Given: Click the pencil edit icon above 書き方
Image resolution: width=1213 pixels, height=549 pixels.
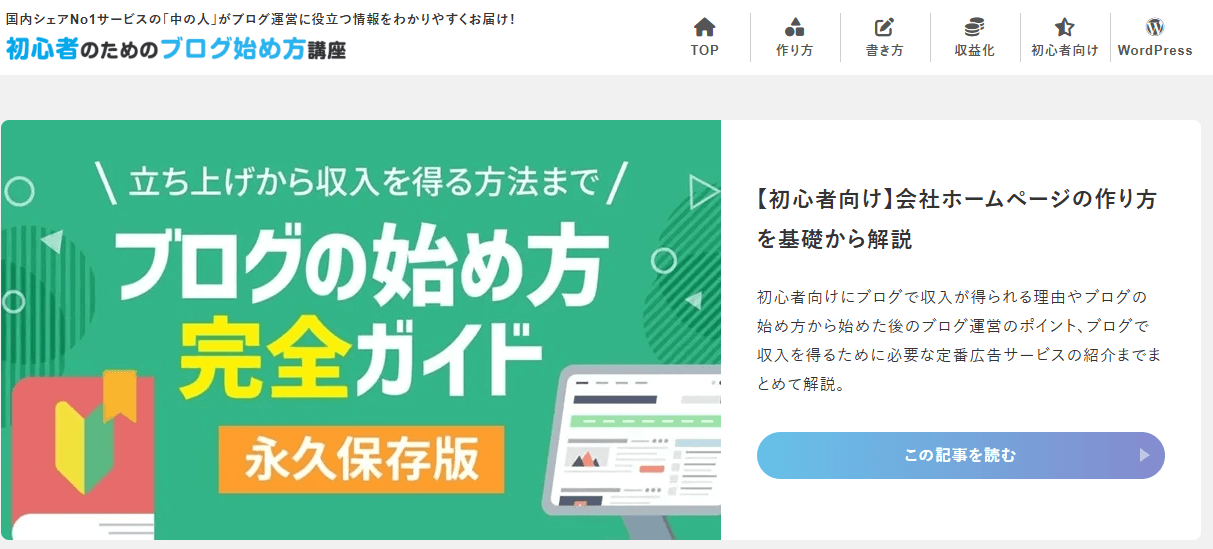Looking at the screenshot, I should tap(884, 27).
